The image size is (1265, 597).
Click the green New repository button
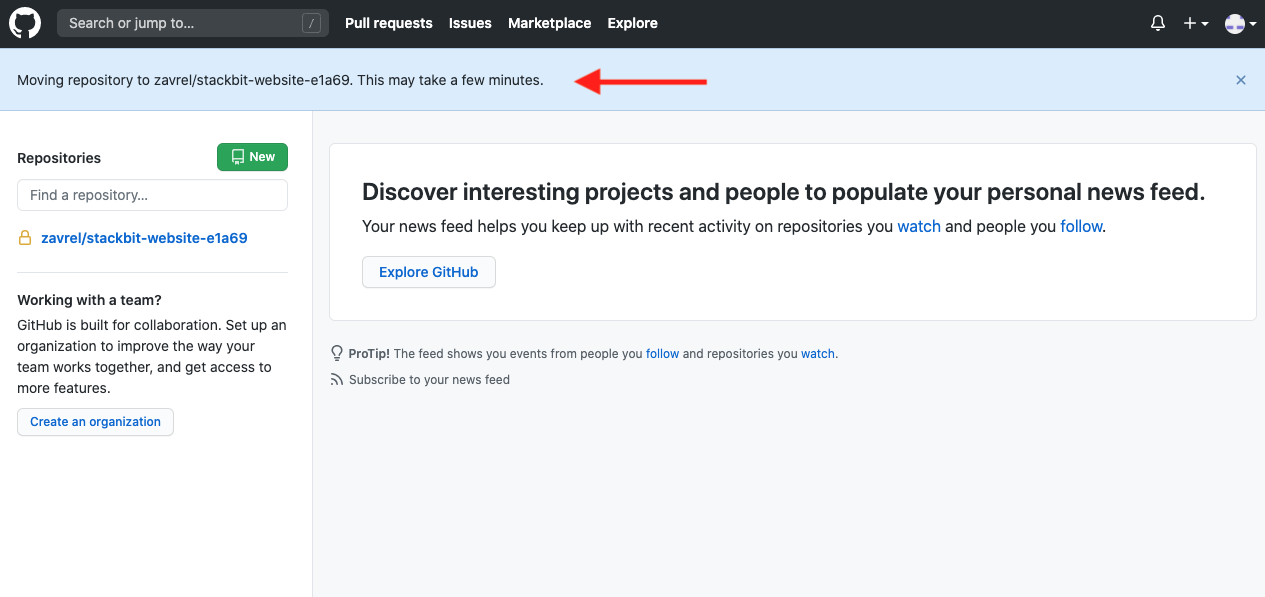pos(252,157)
